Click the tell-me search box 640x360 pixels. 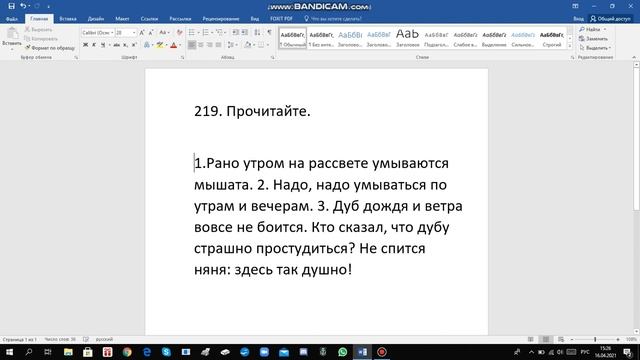tap(333, 19)
